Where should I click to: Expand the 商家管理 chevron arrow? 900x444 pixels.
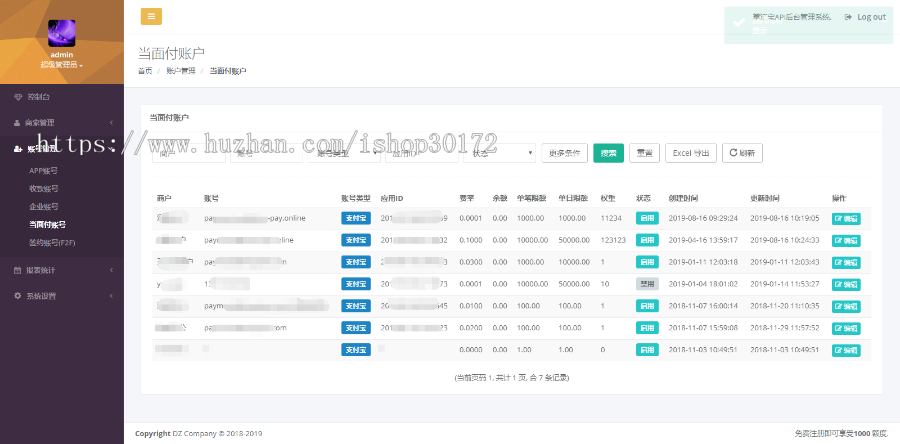111,123
